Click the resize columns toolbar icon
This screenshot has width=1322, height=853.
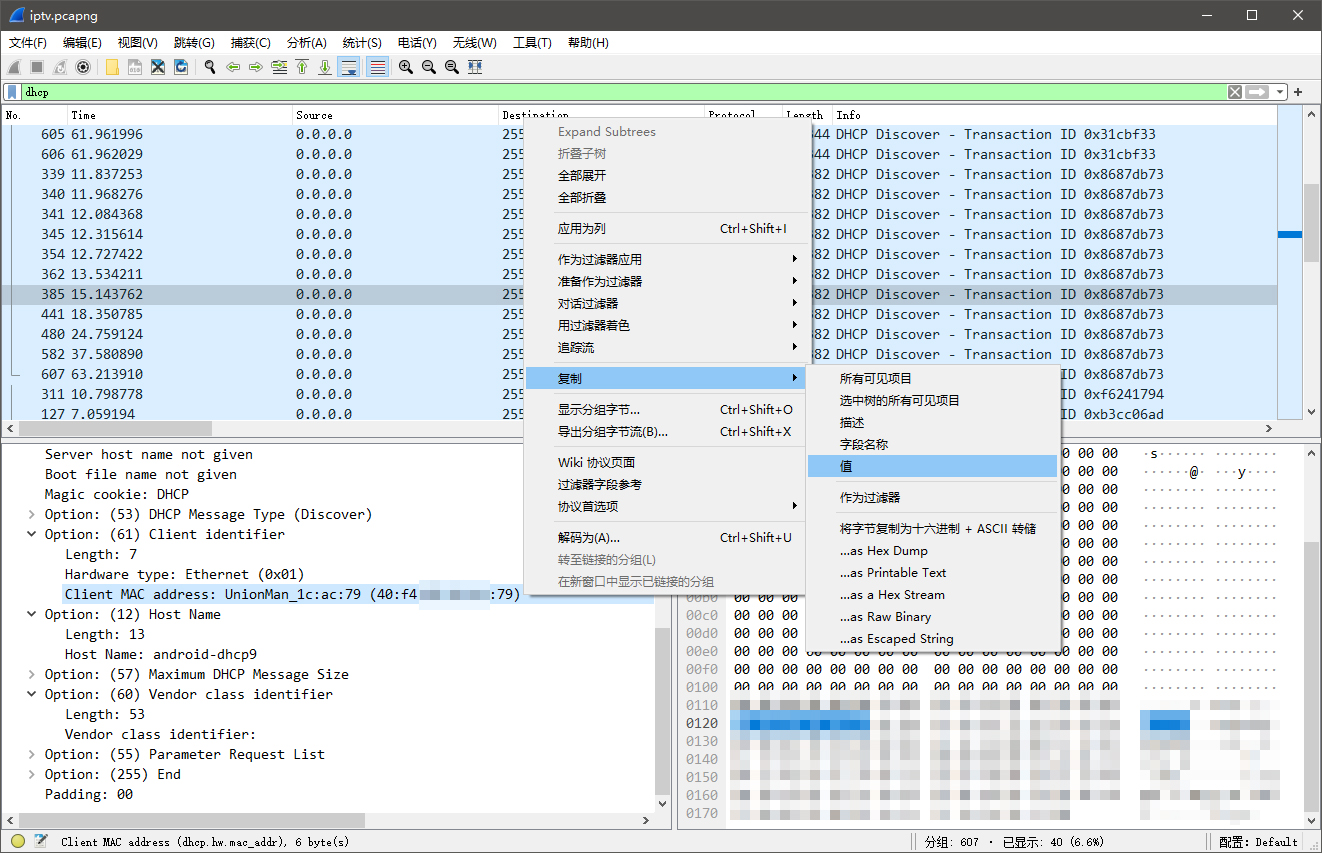pos(475,67)
